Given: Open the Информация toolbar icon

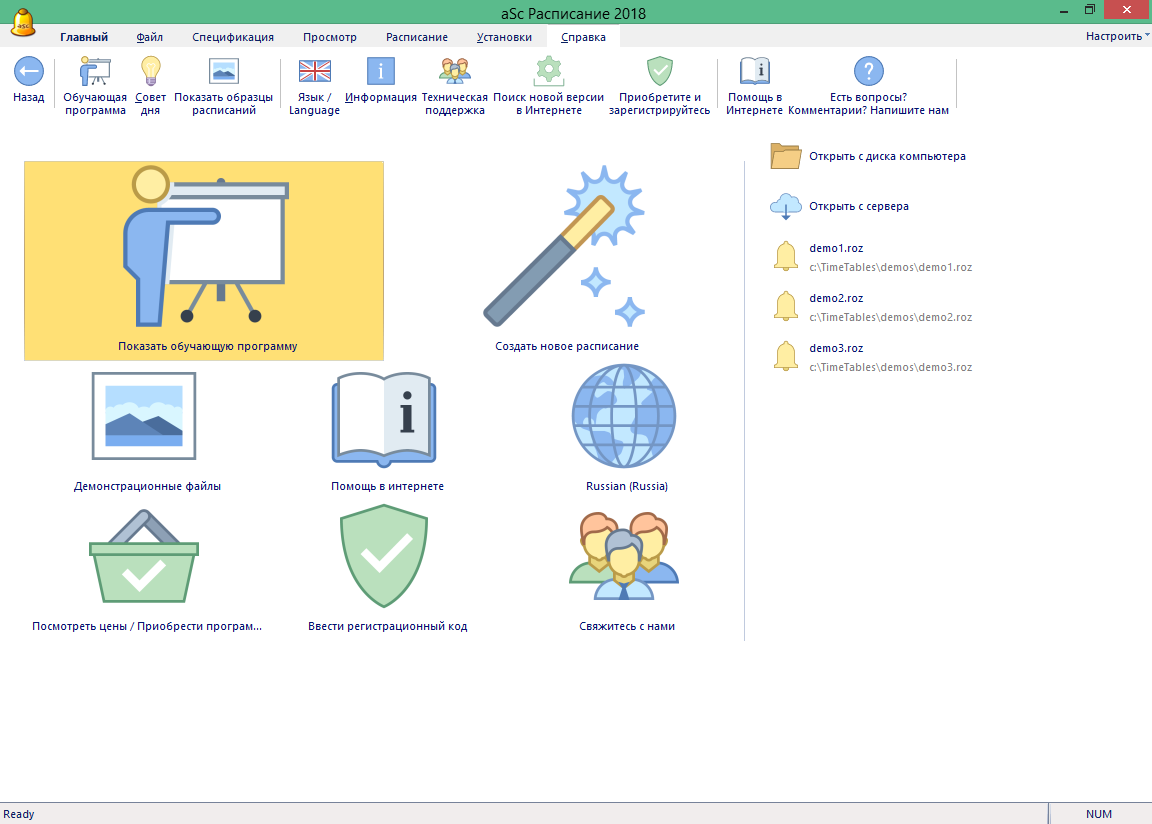Looking at the screenshot, I should tap(381, 72).
